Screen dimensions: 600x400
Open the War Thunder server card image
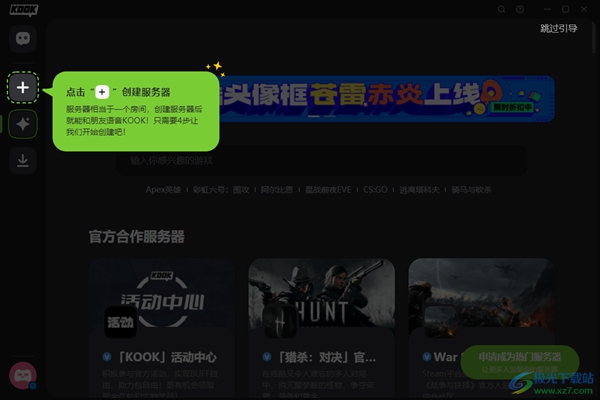[x=480, y=300]
